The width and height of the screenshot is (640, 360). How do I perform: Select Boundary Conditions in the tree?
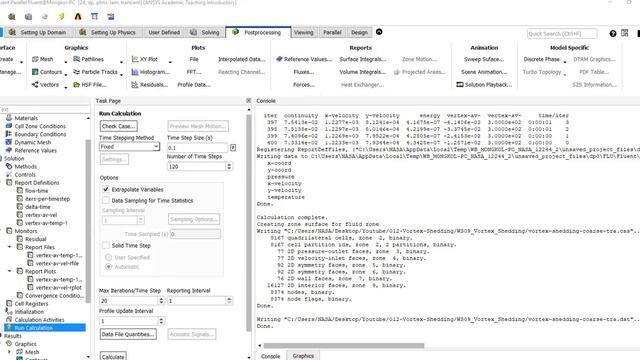coord(40,134)
